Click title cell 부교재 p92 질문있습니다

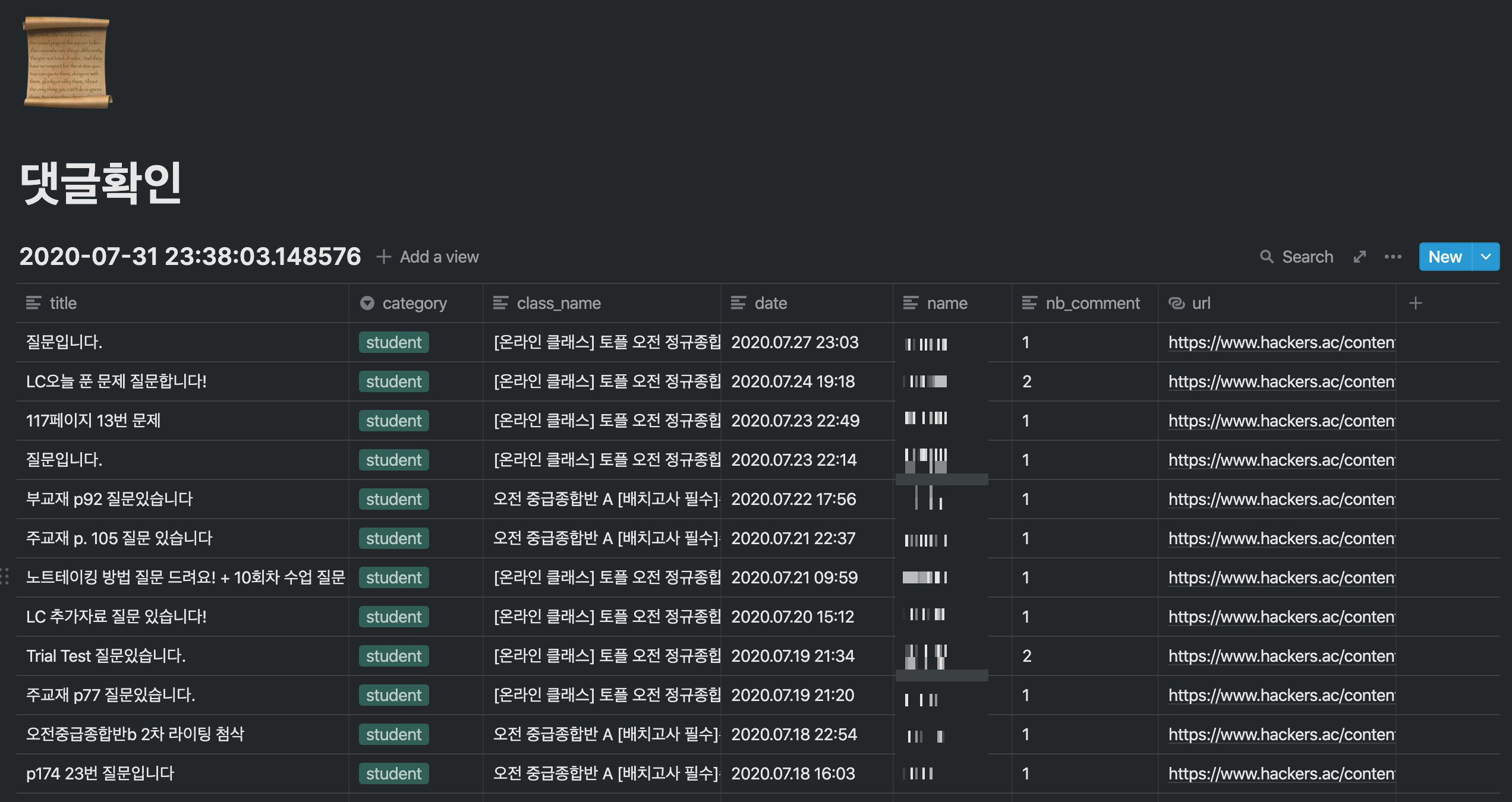182,499
